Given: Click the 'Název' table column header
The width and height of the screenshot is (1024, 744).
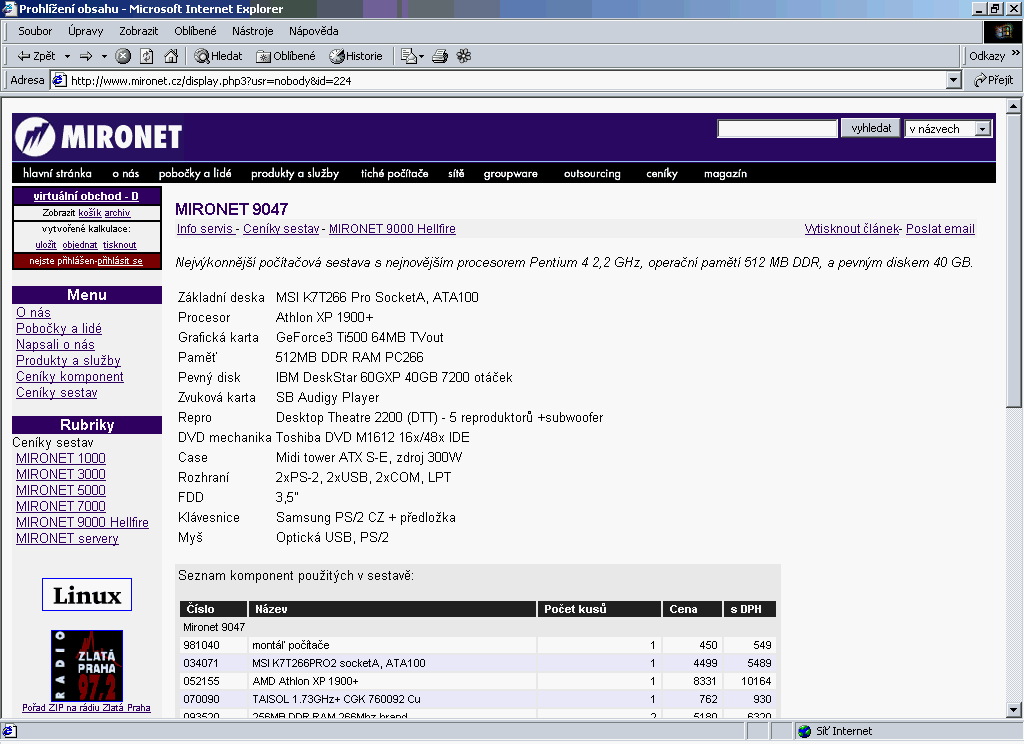Looking at the screenshot, I should coord(392,609).
